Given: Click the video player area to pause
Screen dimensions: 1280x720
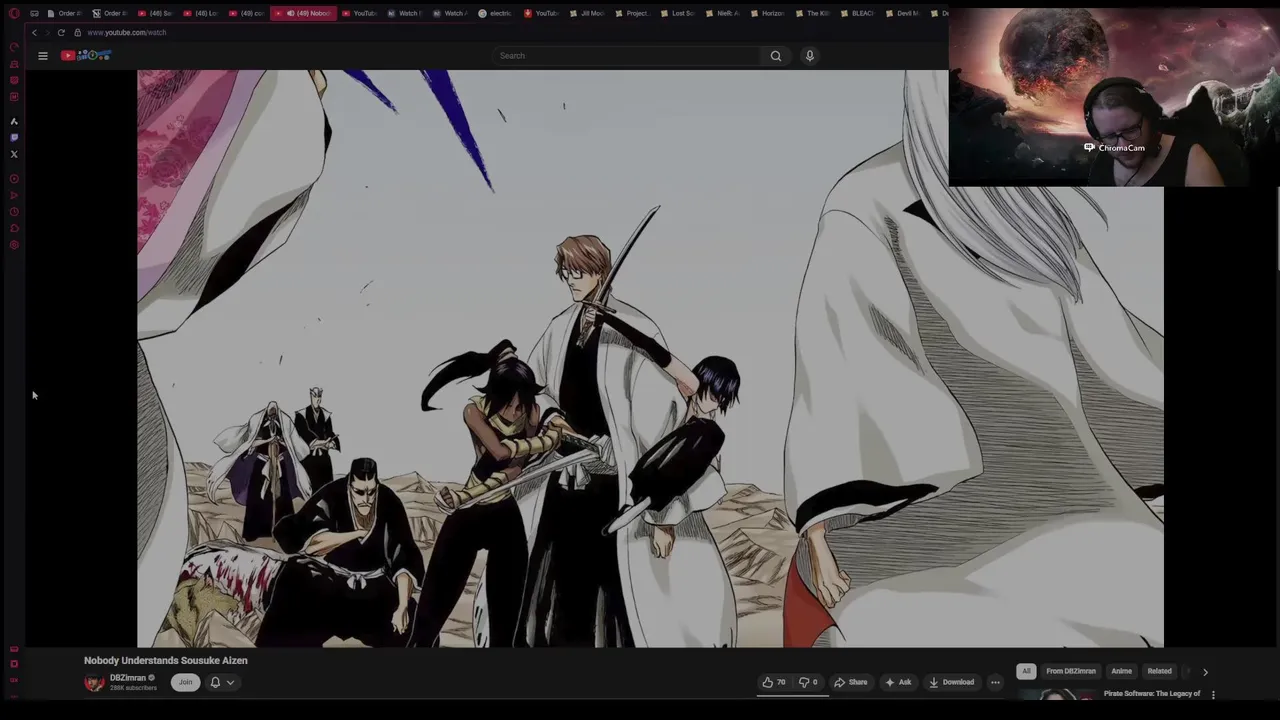Looking at the screenshot, I should pos(650,358).
